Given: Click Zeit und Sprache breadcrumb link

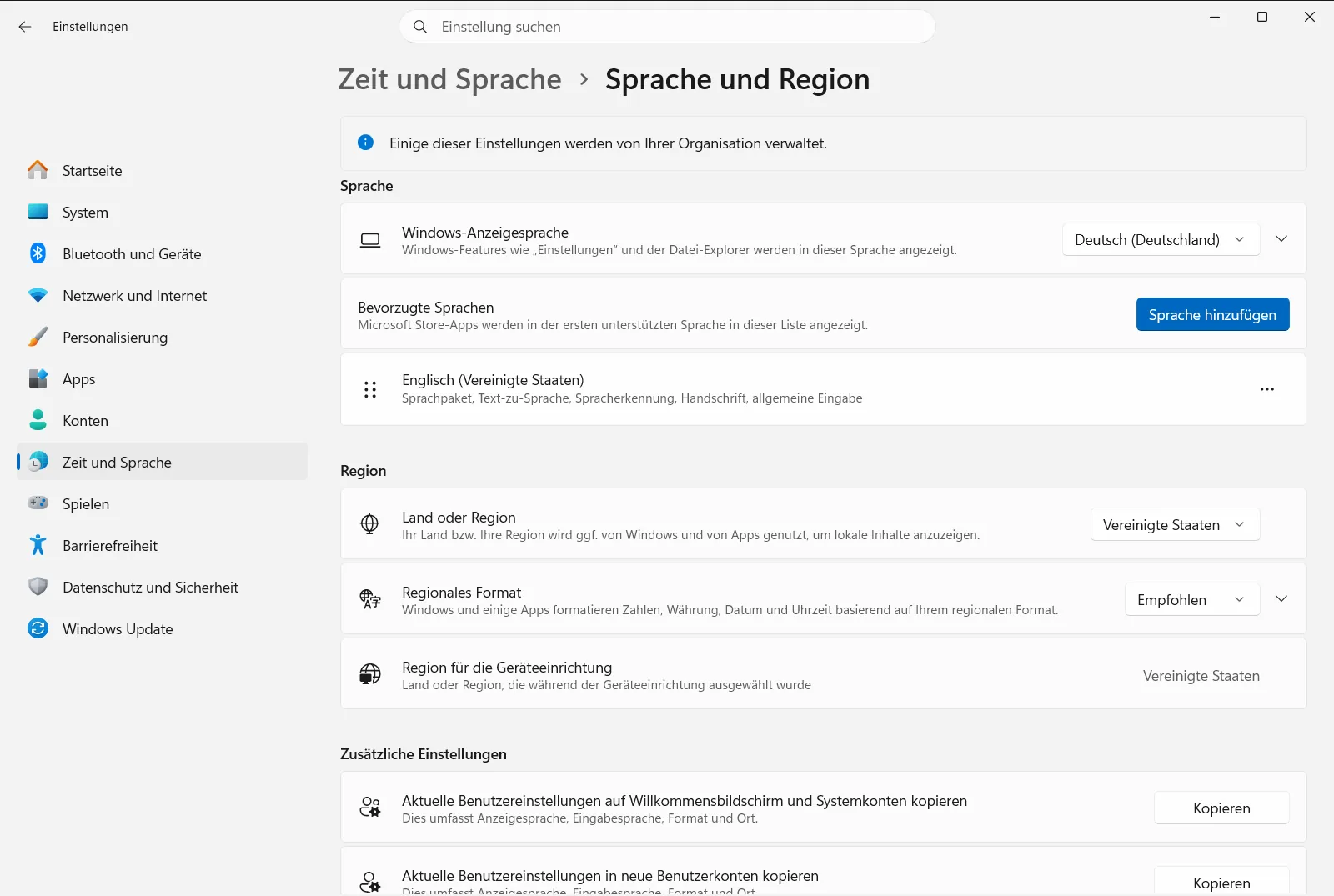Looking at the screenshot, I should (x=449, y=79).
